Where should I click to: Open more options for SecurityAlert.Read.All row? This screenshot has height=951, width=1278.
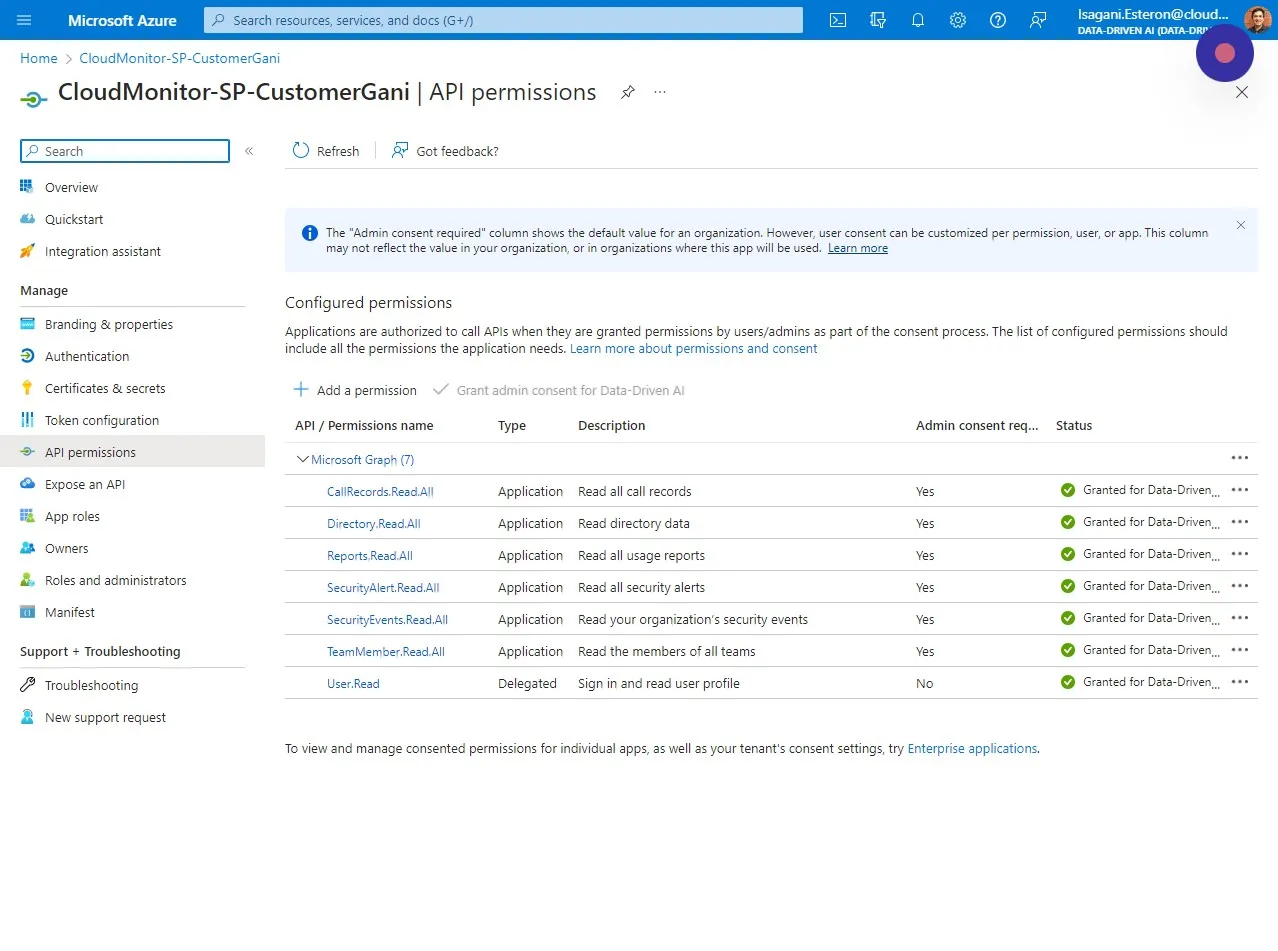tap(1240, 586)
